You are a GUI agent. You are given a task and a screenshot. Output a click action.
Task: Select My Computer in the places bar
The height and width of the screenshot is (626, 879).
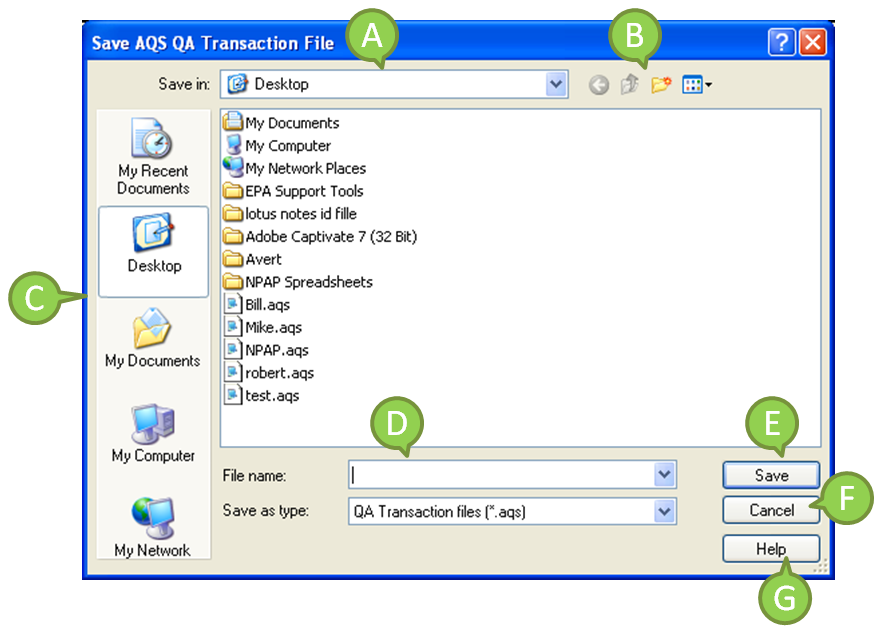(x=153, y=434)
